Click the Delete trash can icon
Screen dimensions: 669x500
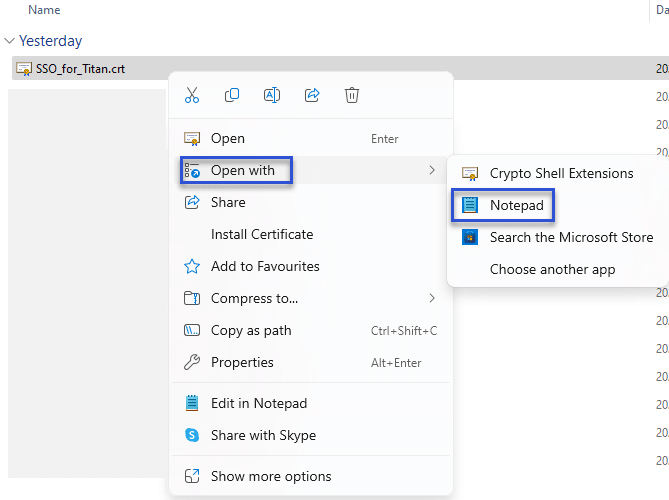[x=352, y=95]
